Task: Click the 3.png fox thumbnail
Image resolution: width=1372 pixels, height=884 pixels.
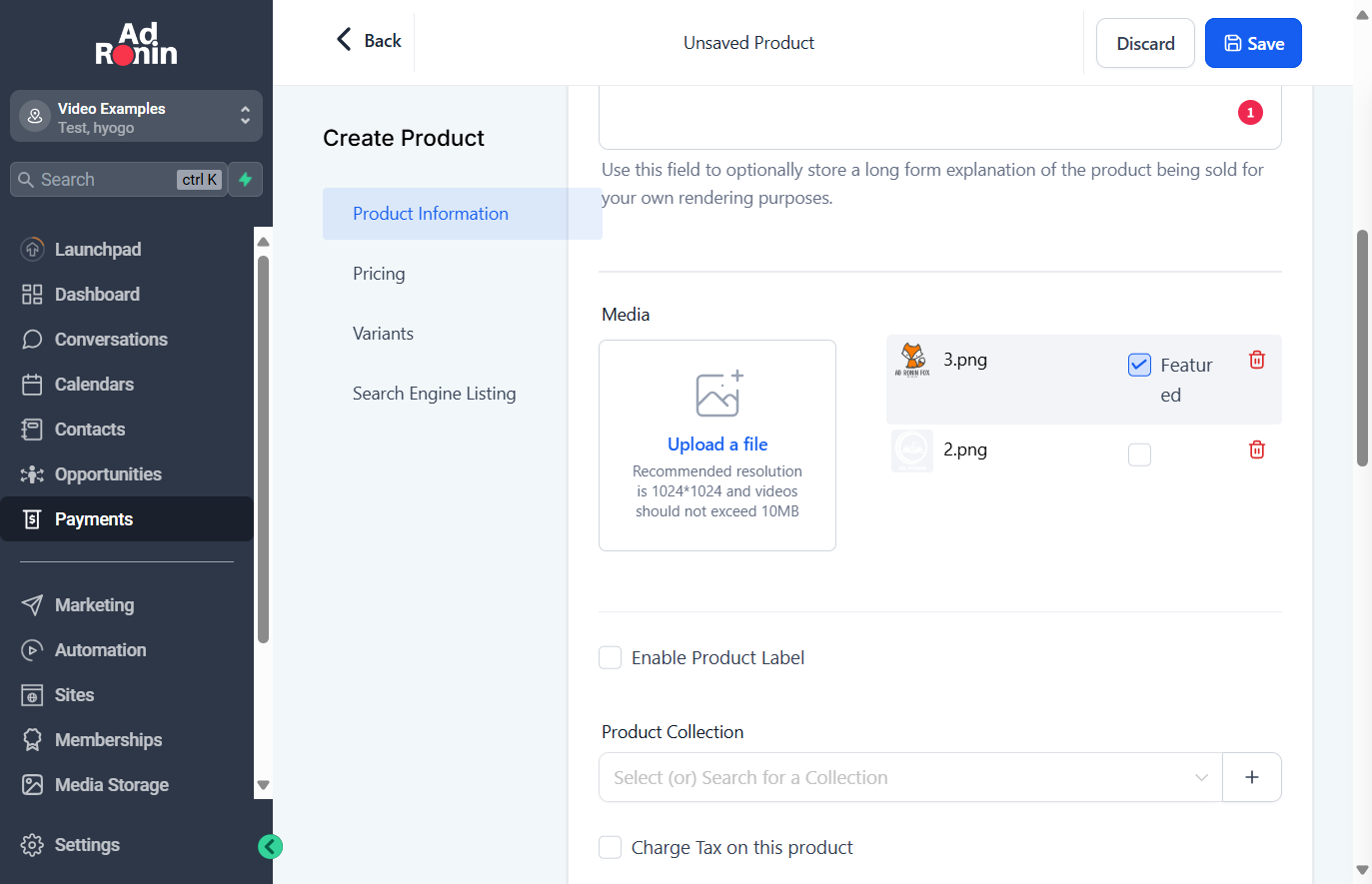Action: click(912, 361)
